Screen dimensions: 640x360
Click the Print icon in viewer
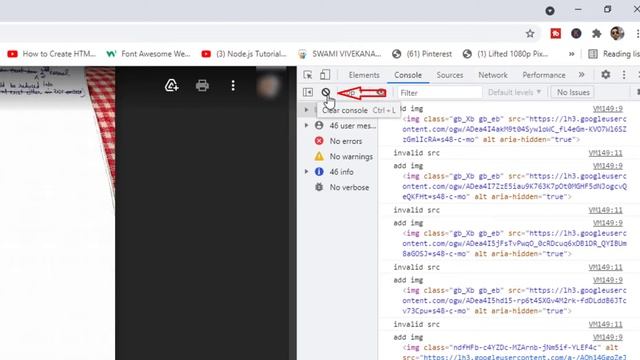[x=202, y=85]
